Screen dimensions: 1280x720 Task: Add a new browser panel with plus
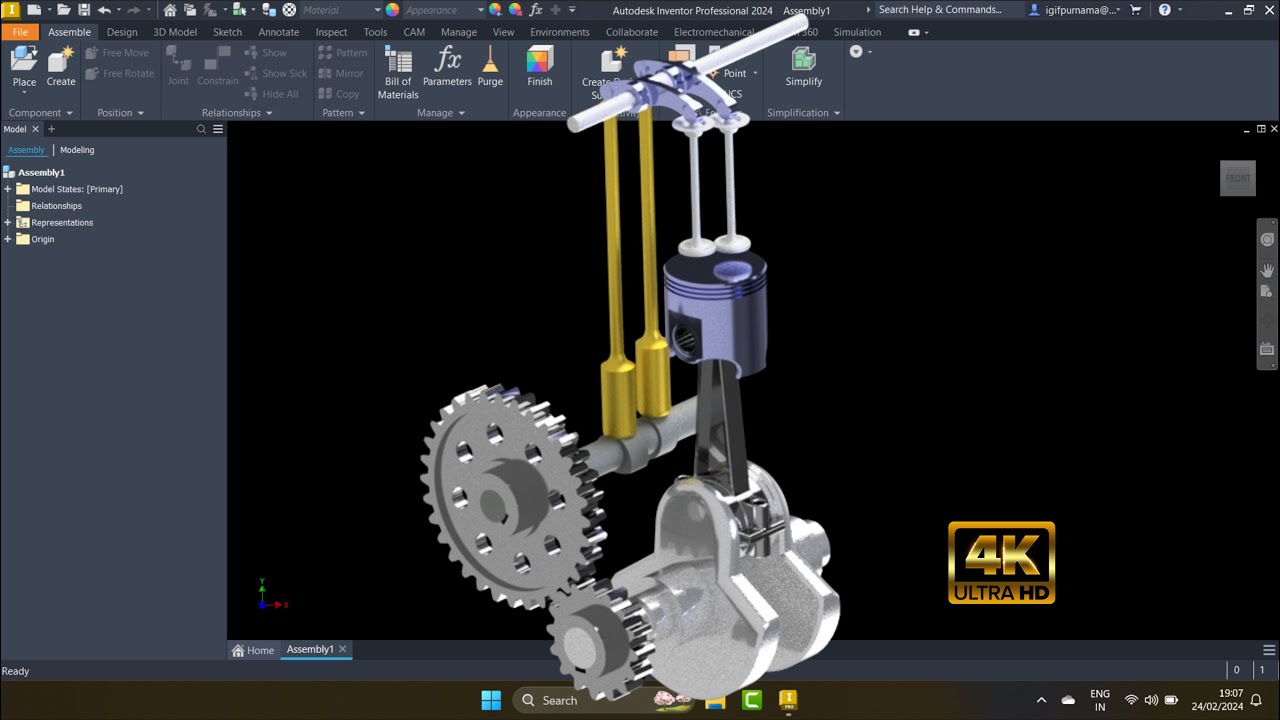click(x=52, y=129)
